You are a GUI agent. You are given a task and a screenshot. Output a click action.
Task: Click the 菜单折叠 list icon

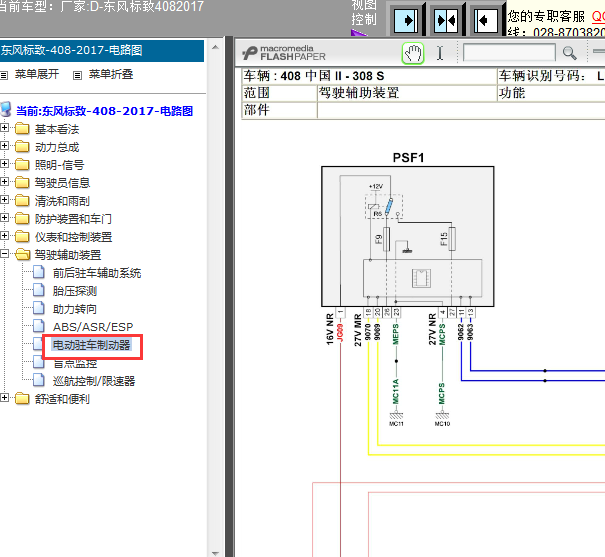click(x=77, y=75)
